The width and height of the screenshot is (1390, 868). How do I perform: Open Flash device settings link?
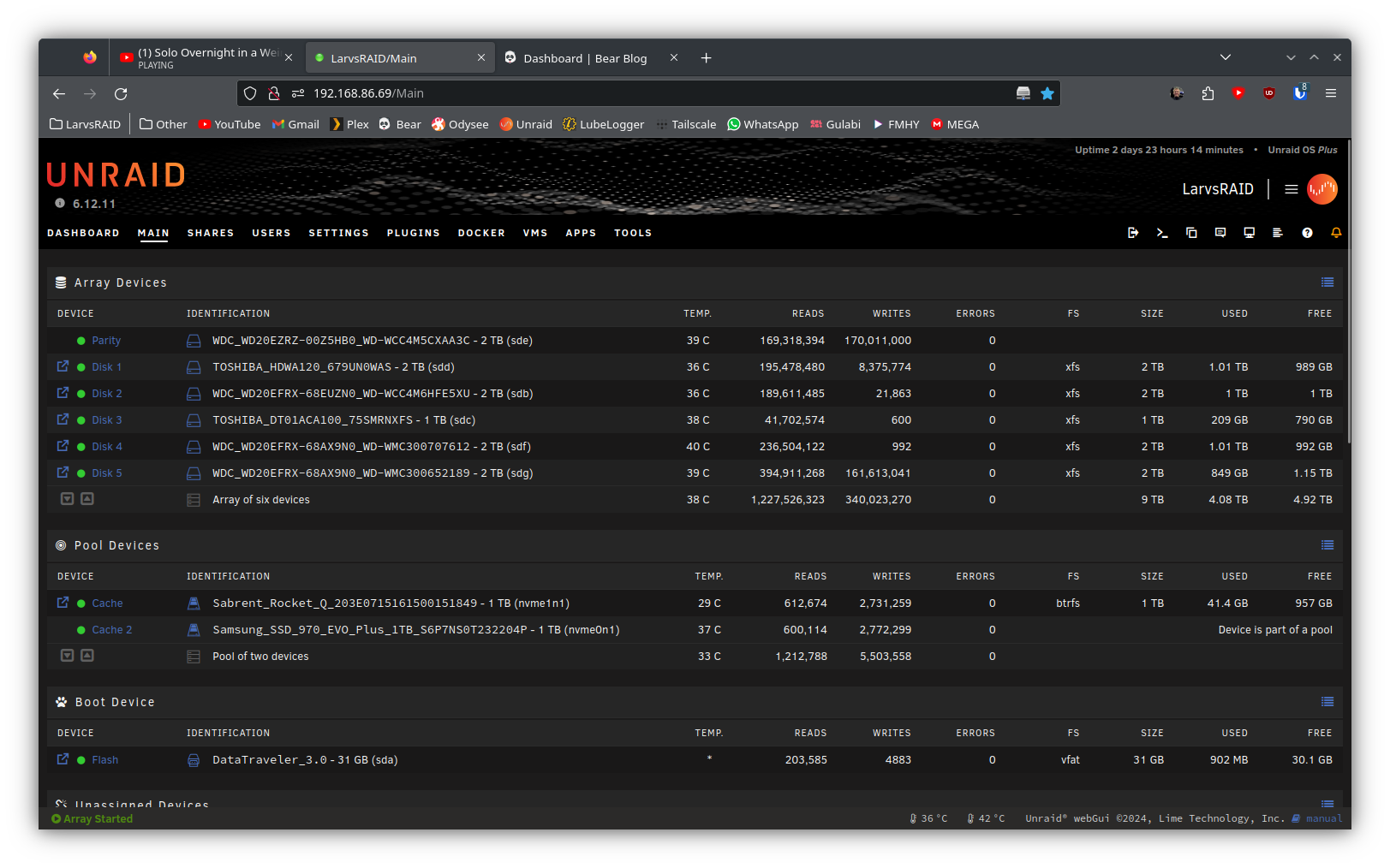(x=105, y=760)
